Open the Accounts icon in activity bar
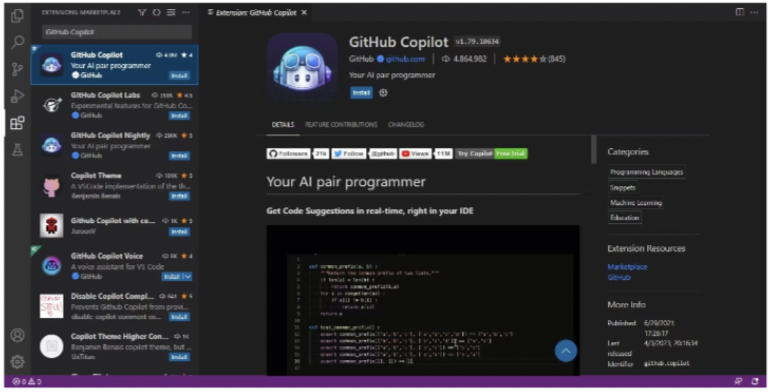770x392 pixels. (x=17, y=335)
